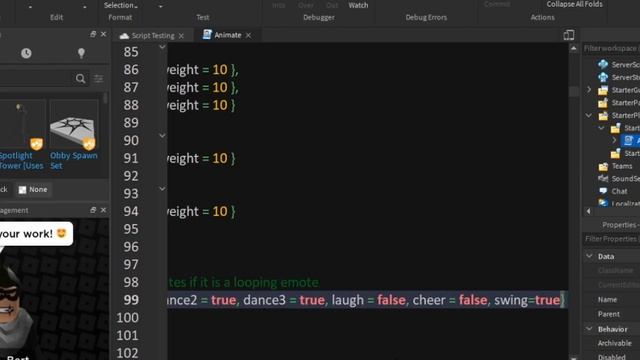Select the StarterPack icon in Explorer
This screenshot has height=360, width=640.
(603, 103)
